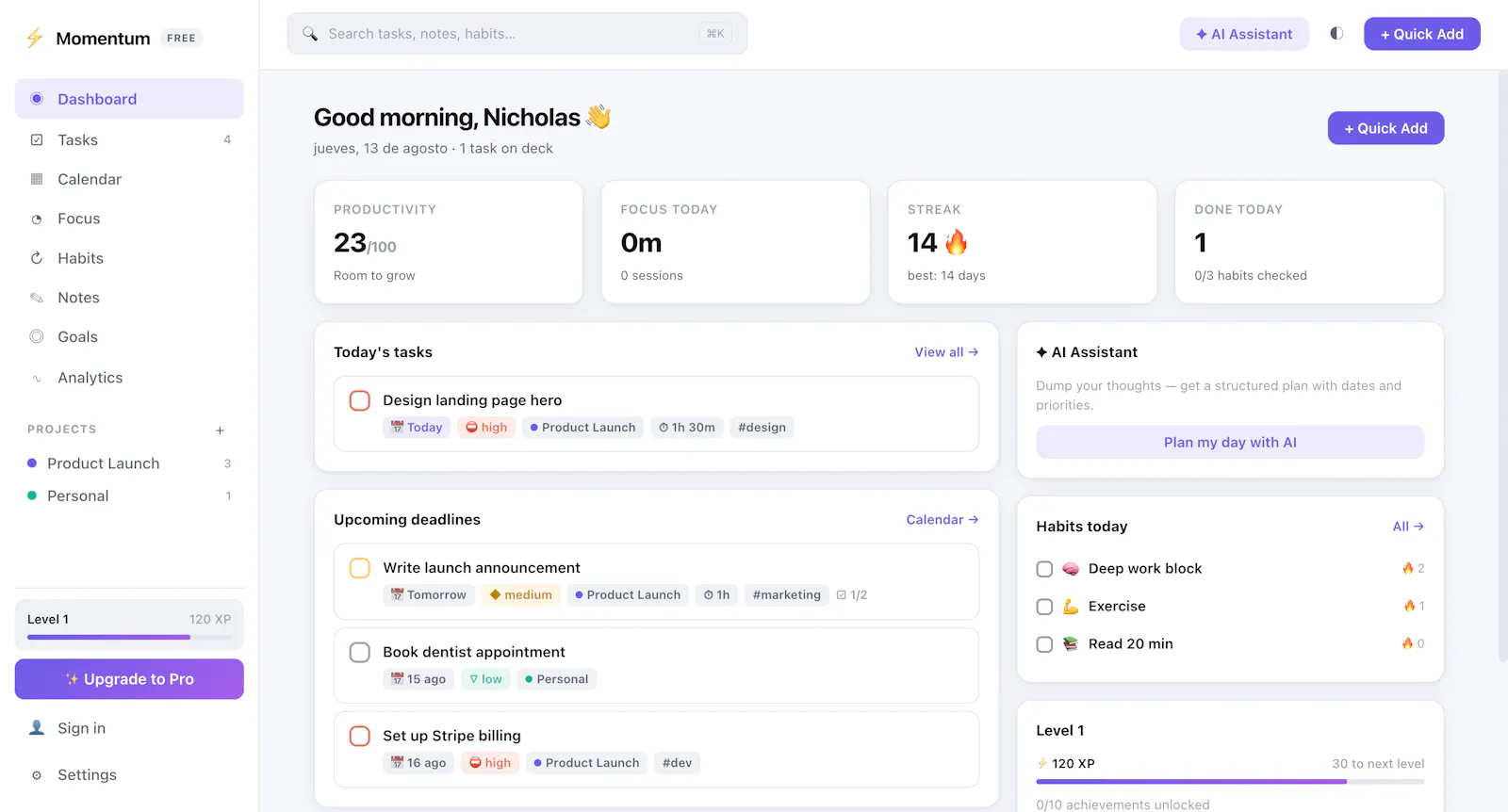Click the #design tag
Image resolution: width=1508 pixels, height=812 pixels.
click(x=762, y=428)
